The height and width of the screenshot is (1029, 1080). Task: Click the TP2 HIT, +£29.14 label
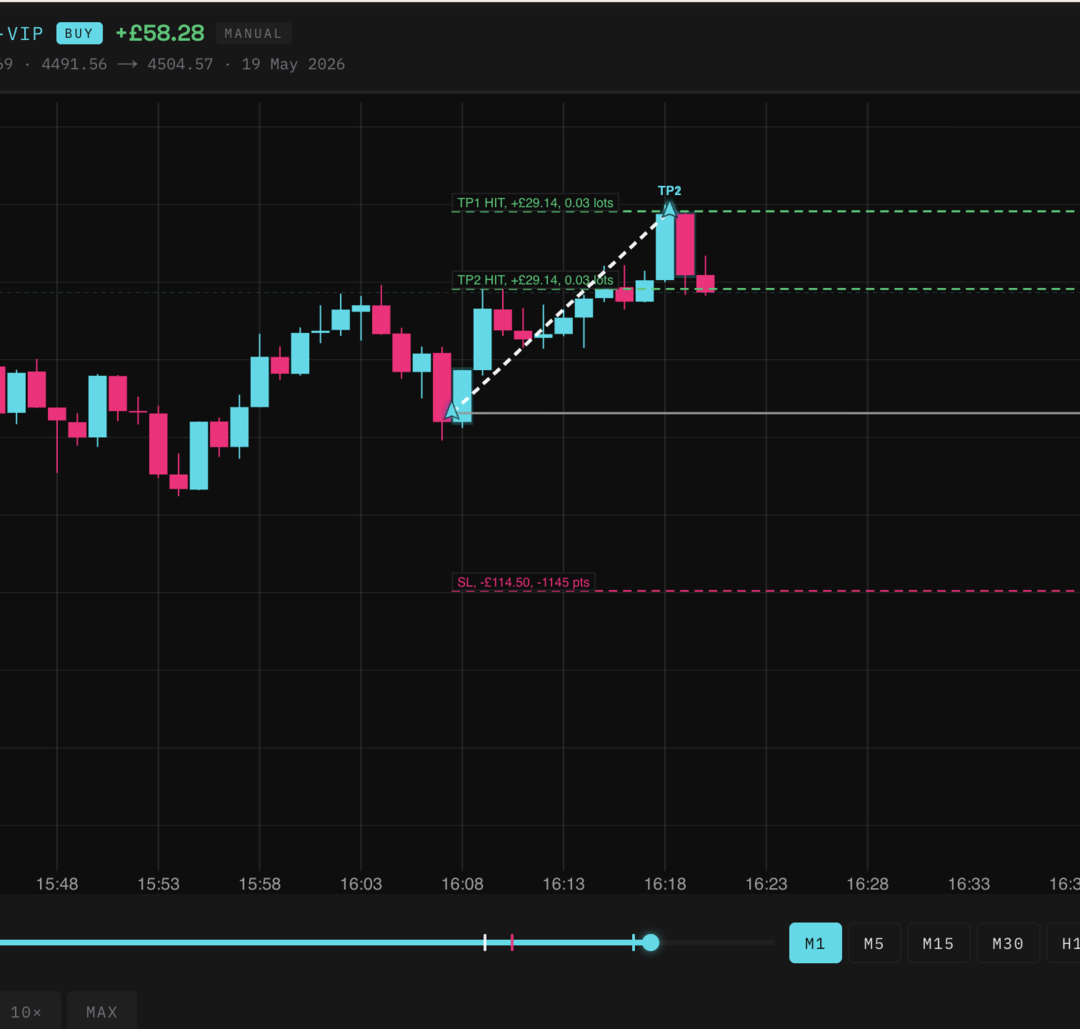[x=535, y=280]
